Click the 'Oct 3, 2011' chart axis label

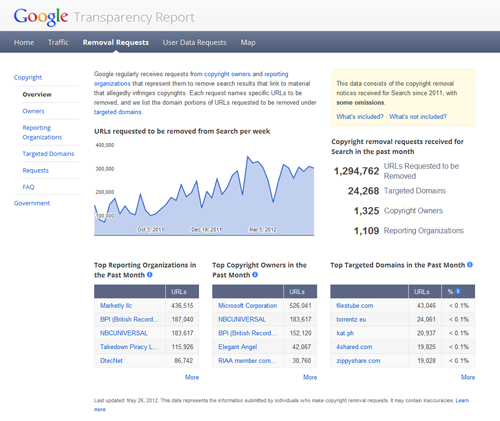150,229
